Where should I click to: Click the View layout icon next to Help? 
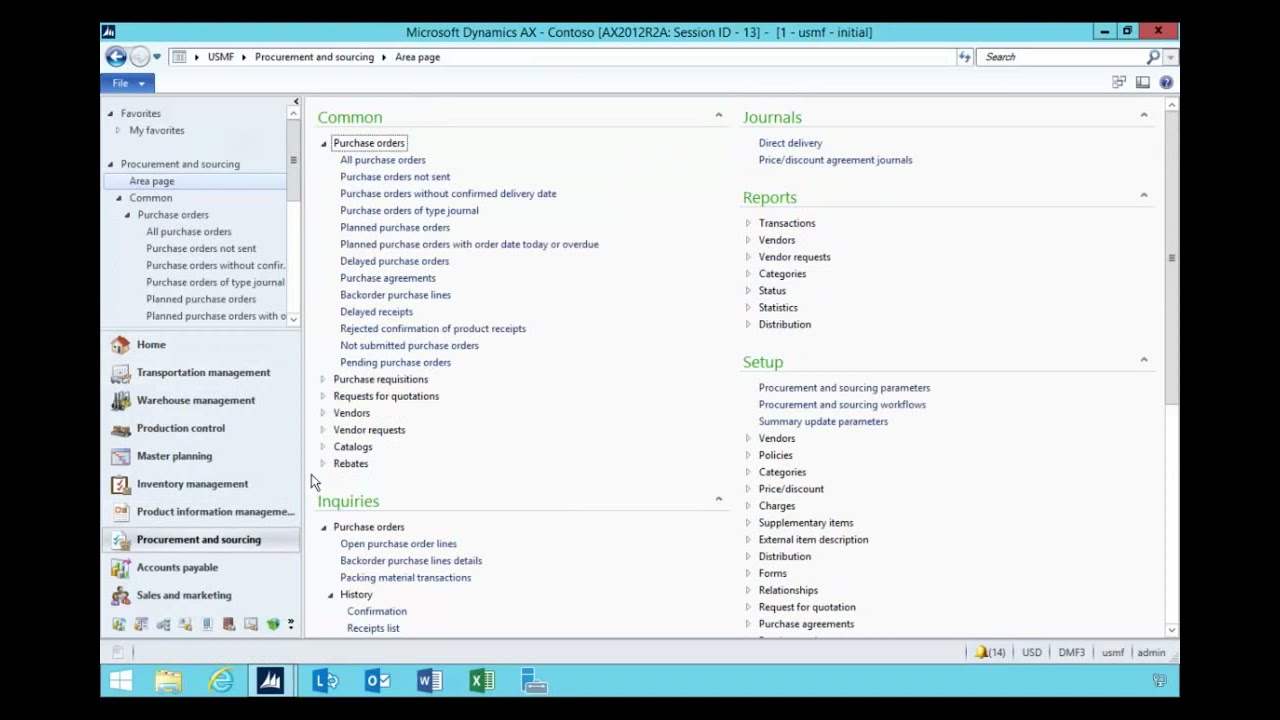pyautogui.click(x=1142, y=83)
